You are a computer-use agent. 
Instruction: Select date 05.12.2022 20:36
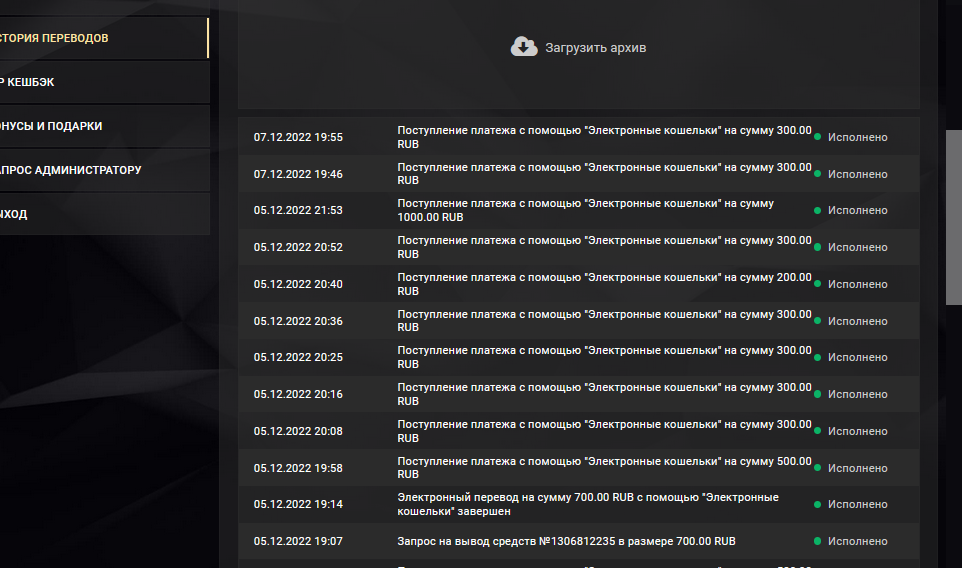tap(298, 321)
